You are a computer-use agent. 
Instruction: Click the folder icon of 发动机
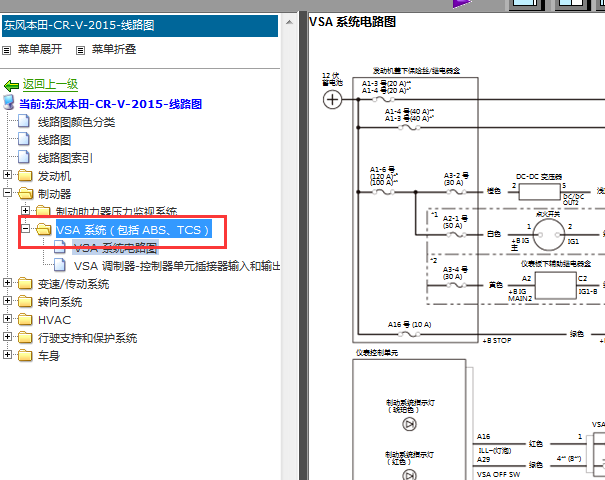pos(25,176)
